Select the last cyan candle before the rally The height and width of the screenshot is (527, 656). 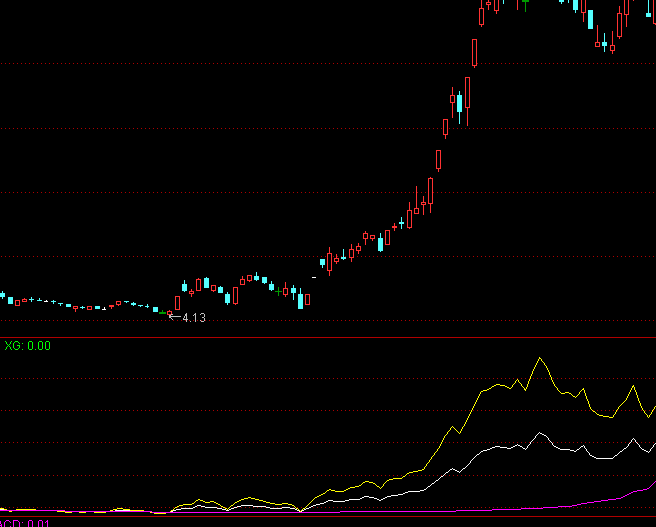coord(300,299)
